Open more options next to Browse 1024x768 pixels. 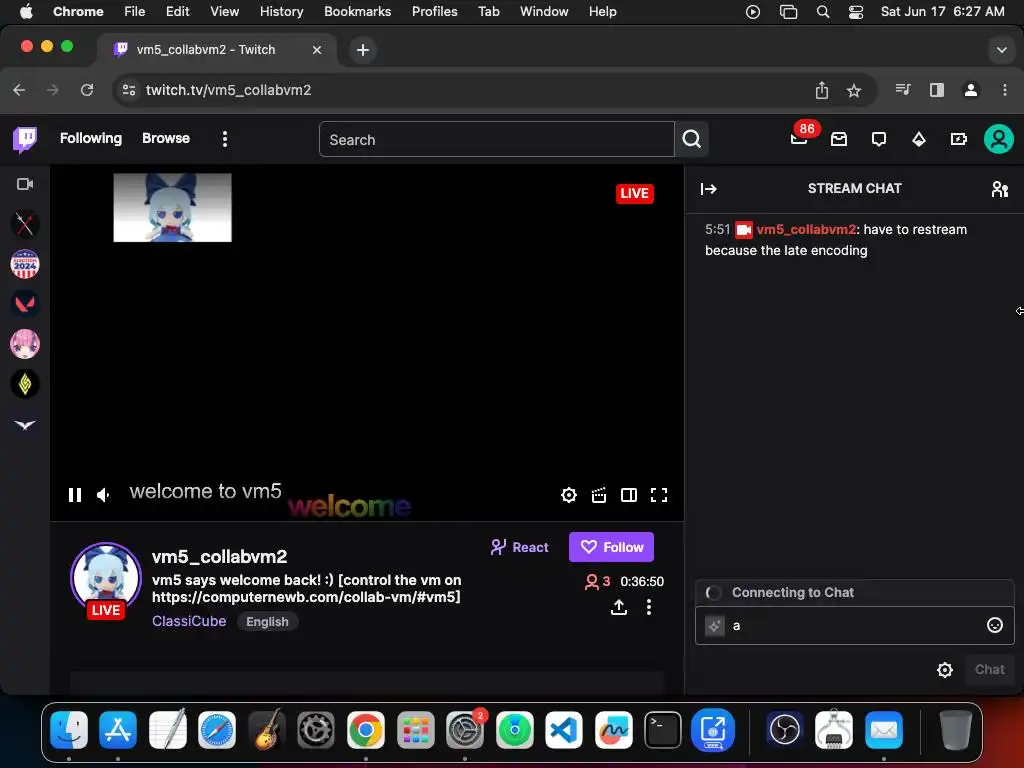[x=225, y=139]
